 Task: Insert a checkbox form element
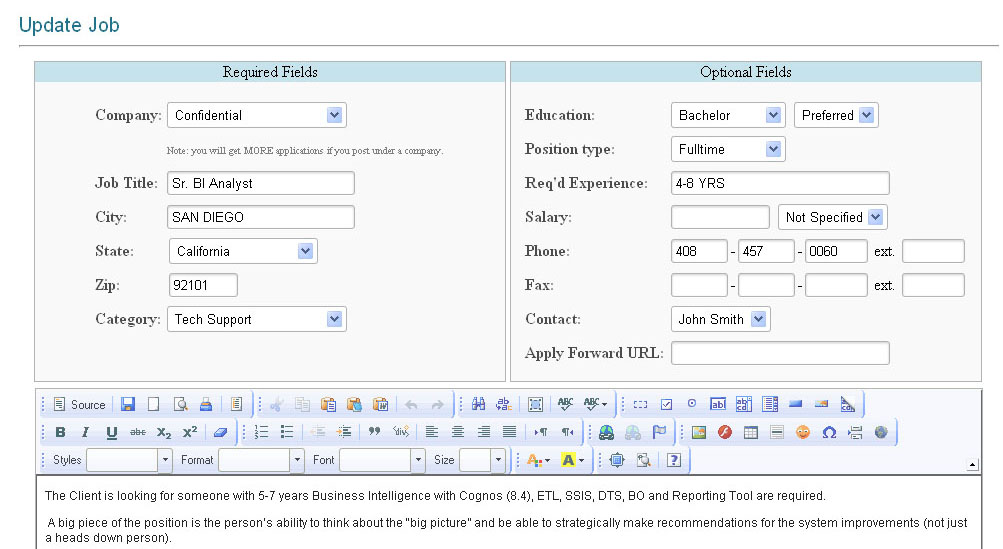point(666,405)
